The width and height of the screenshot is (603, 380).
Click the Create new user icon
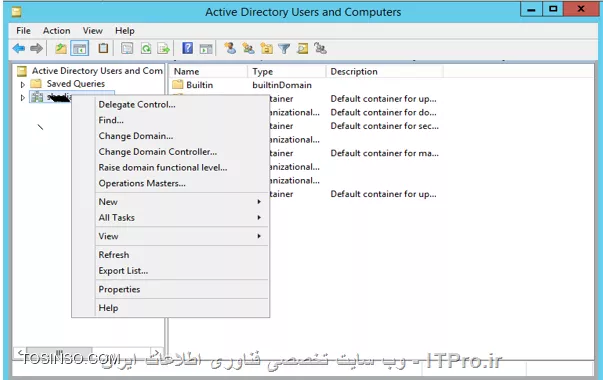coord(230,48)
